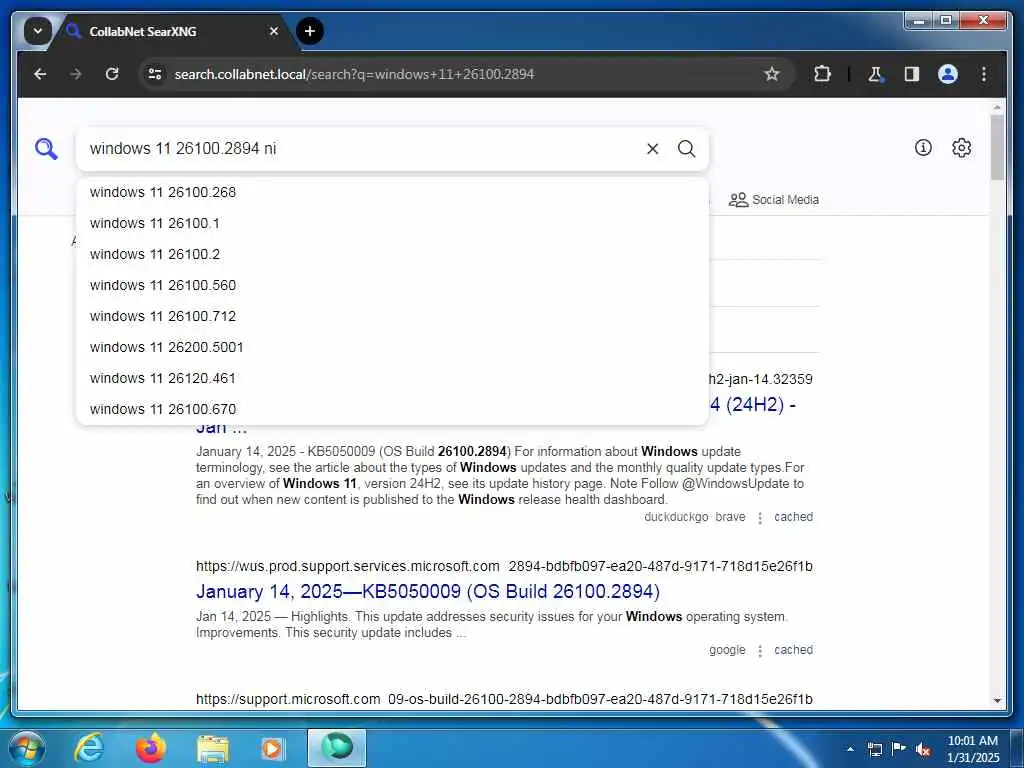
Task: Show hidden tray icons arrow
Action: (850, 749)
